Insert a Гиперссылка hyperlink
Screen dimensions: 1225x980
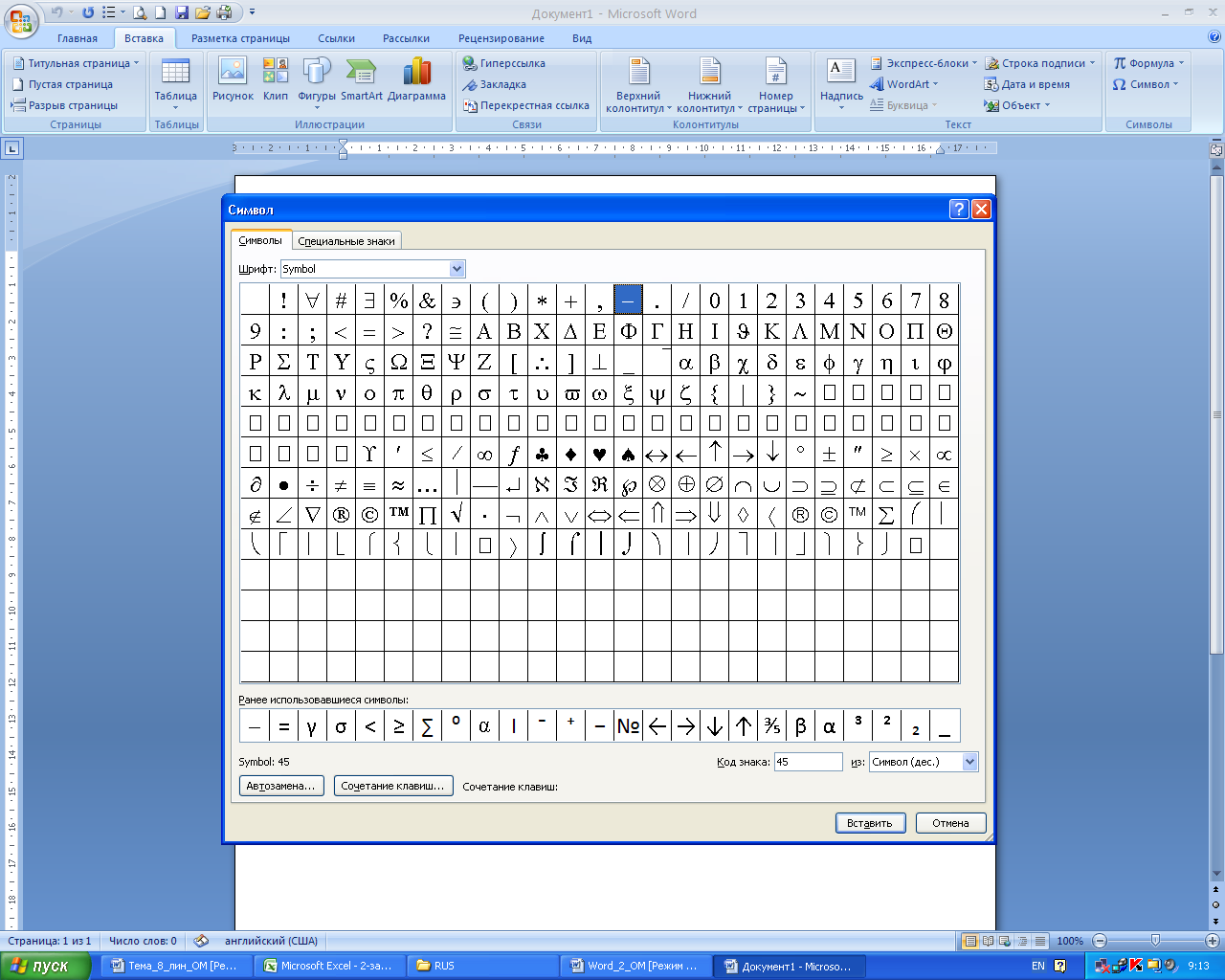tap(503, 63)
